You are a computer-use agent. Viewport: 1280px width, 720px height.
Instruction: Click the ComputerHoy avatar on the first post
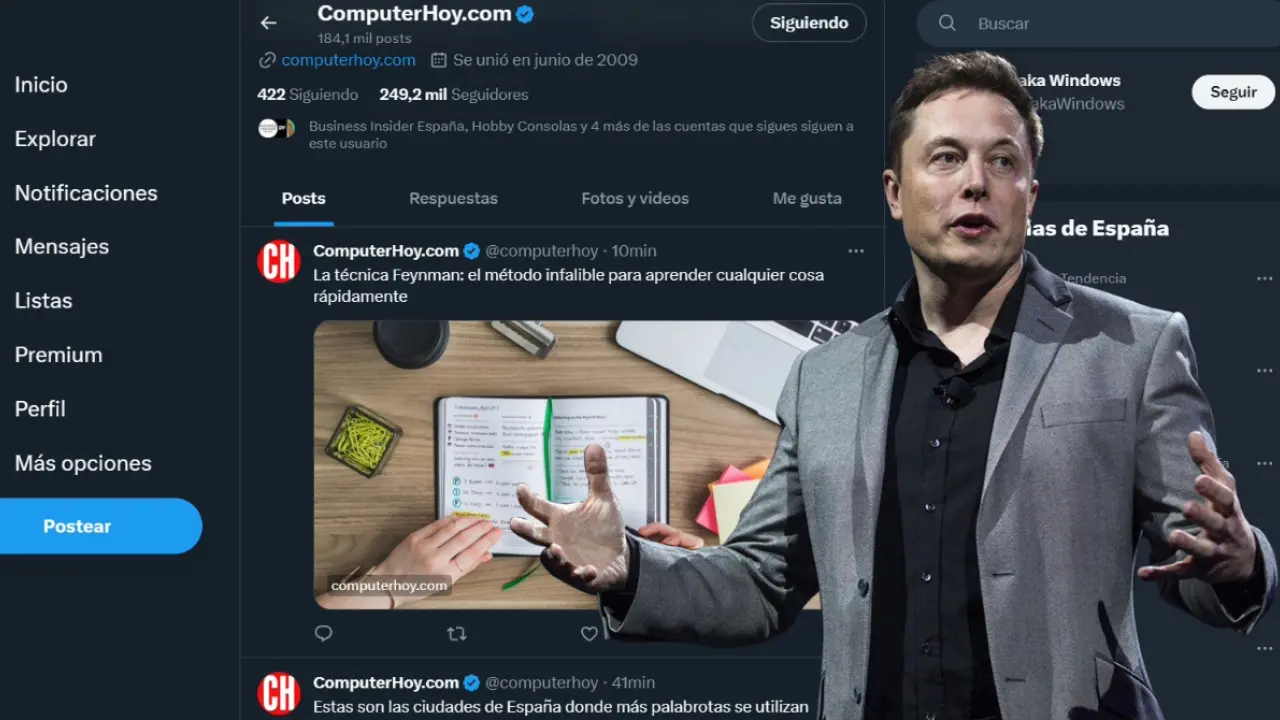(x=279, y=261)
